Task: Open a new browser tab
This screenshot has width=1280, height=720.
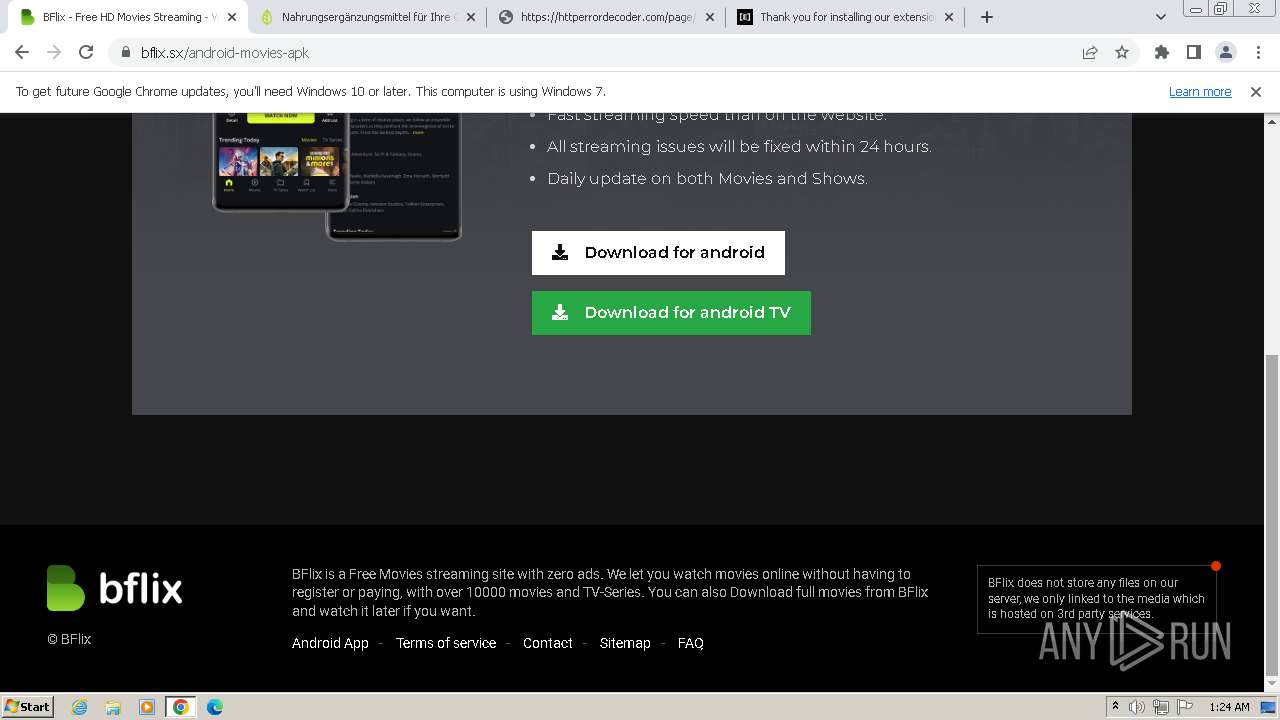Action: click(987, 17)
